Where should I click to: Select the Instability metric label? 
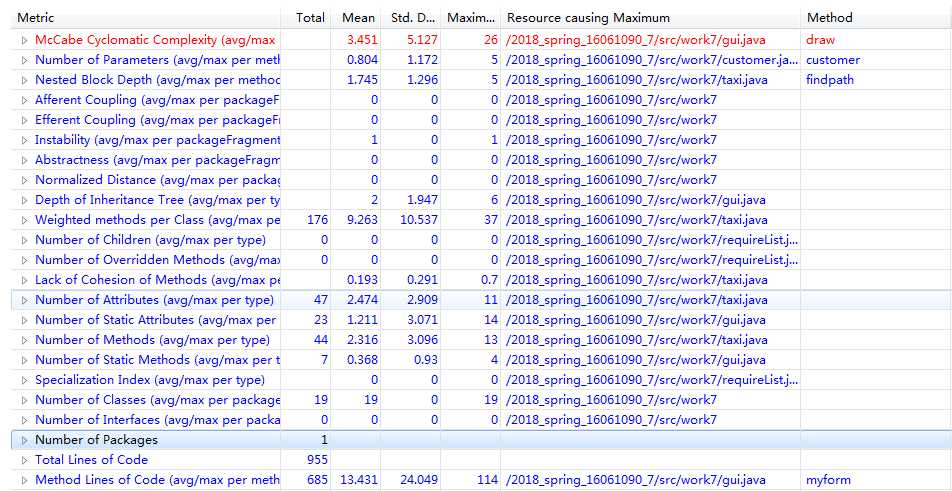tap(158, 140)
